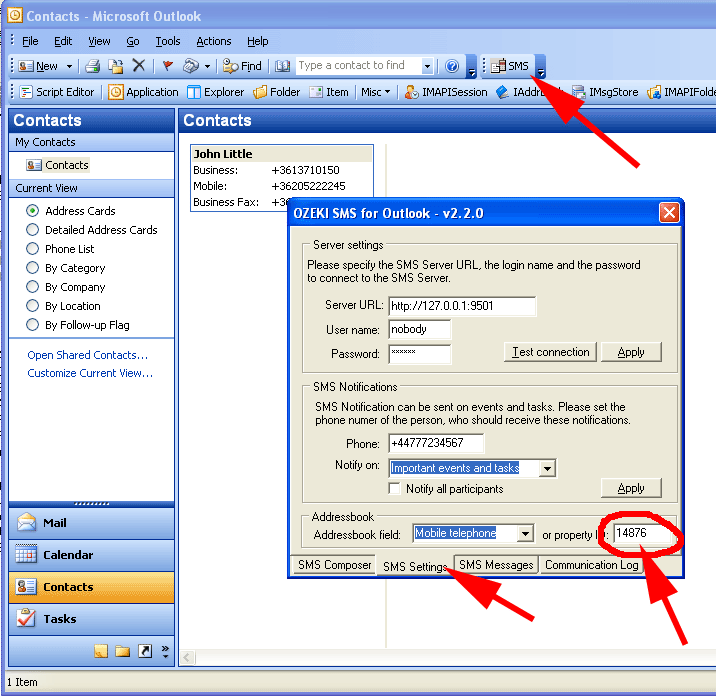The height and width of the screenshot is (696, 716).
Task: Open the Notify on dropdown
Action: click(x=547, y=468)
